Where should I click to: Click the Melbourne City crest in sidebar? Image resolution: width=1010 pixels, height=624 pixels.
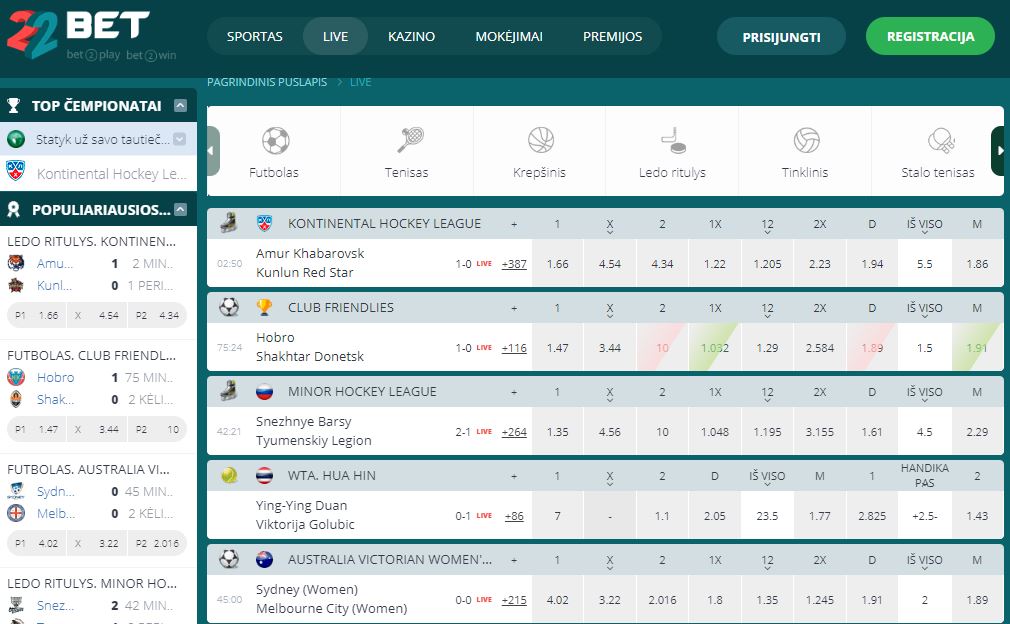(x=16, y=513)
